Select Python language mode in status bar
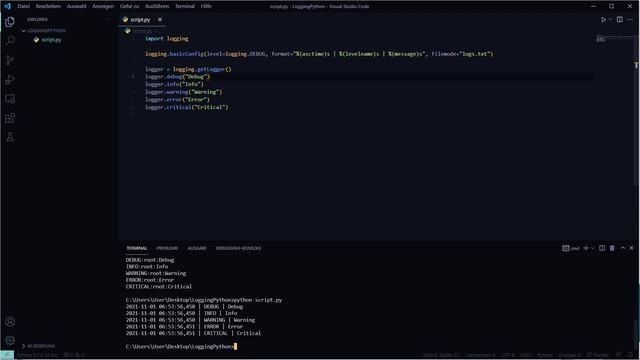 545,355
